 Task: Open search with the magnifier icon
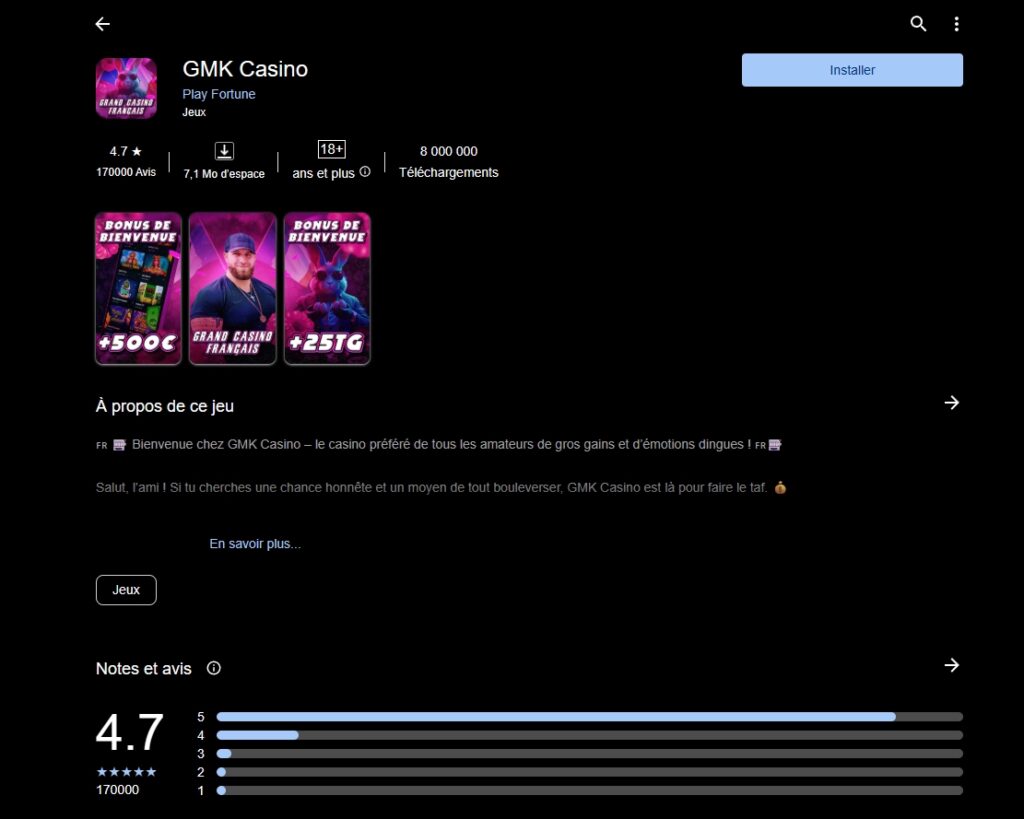pyautogui.click(x=918, y=24)
